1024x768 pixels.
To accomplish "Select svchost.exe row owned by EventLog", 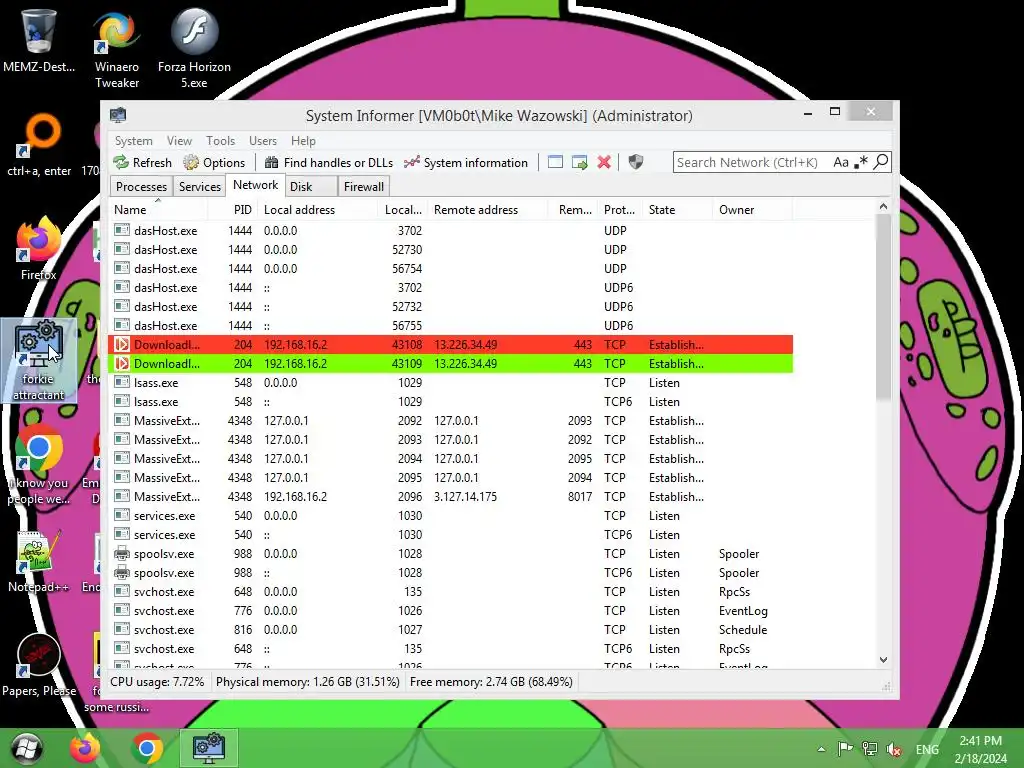I will coord(451,611).
